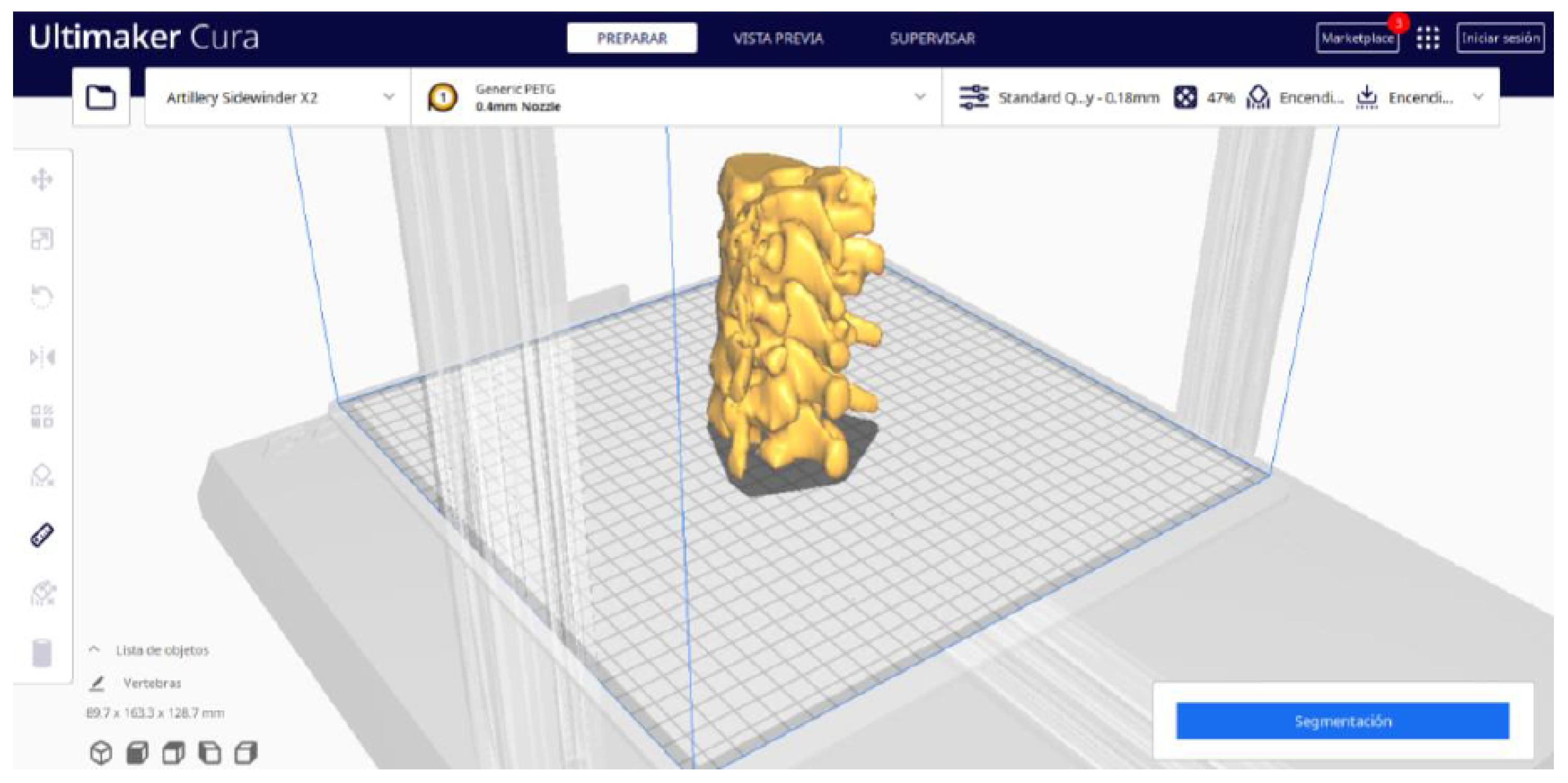
Task: Select the Support Blocker tool
Action: [42, 476]
